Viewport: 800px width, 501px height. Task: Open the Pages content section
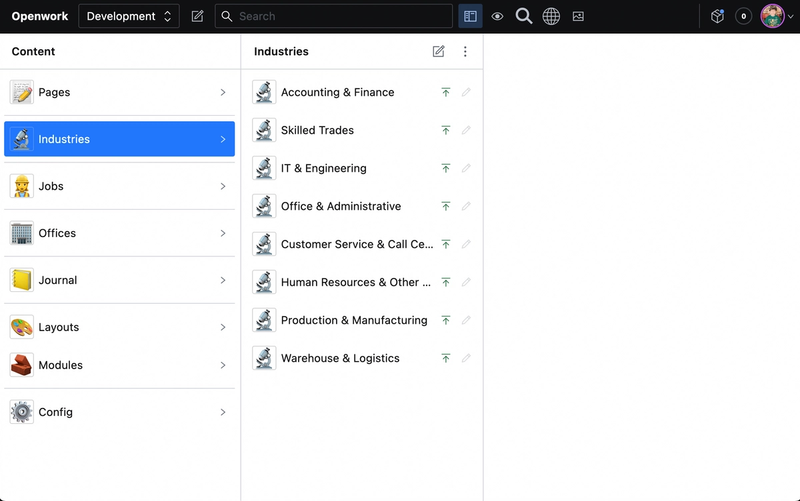point(119,92)
